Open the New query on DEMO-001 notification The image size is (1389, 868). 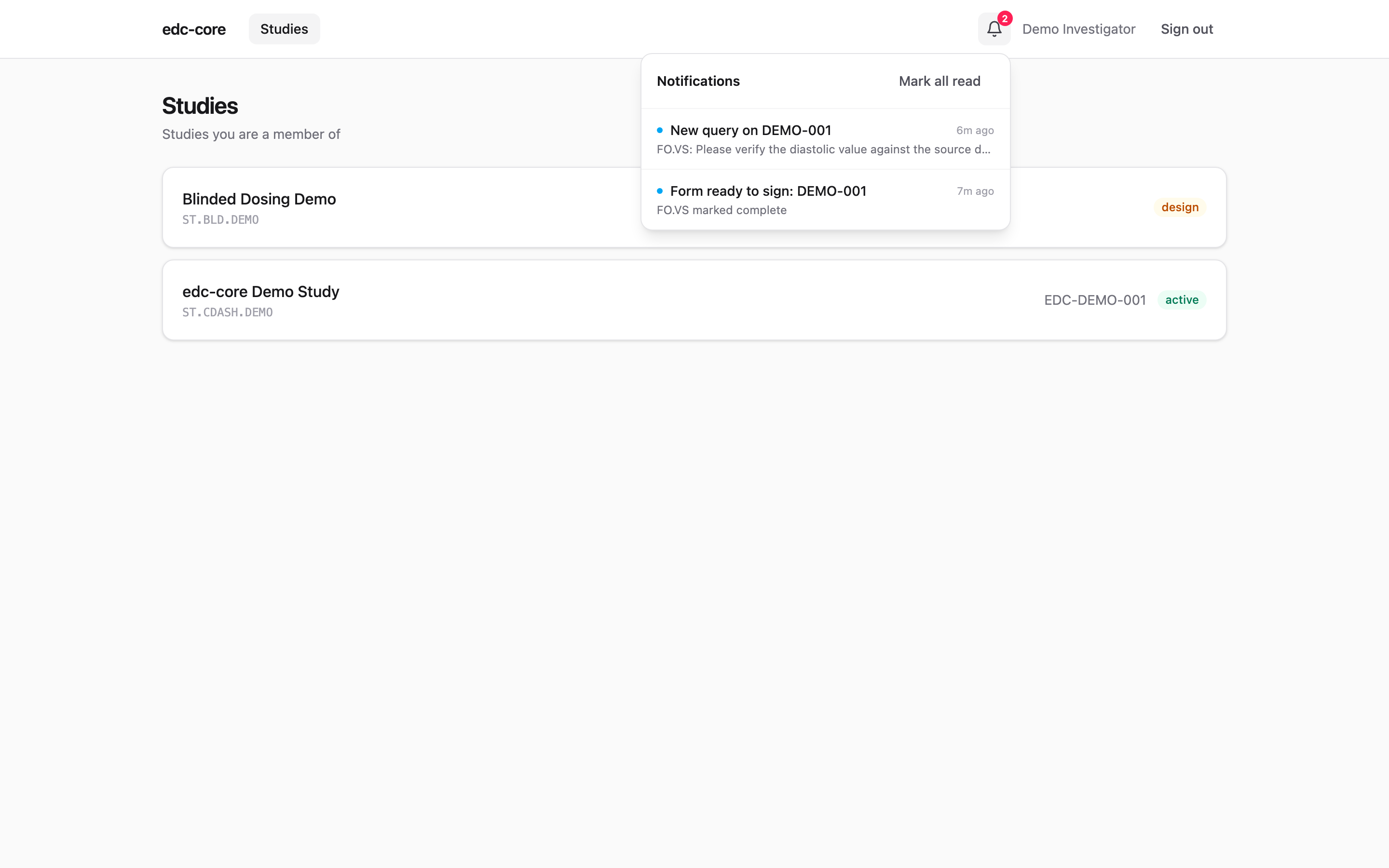click(x=825, y=139)
